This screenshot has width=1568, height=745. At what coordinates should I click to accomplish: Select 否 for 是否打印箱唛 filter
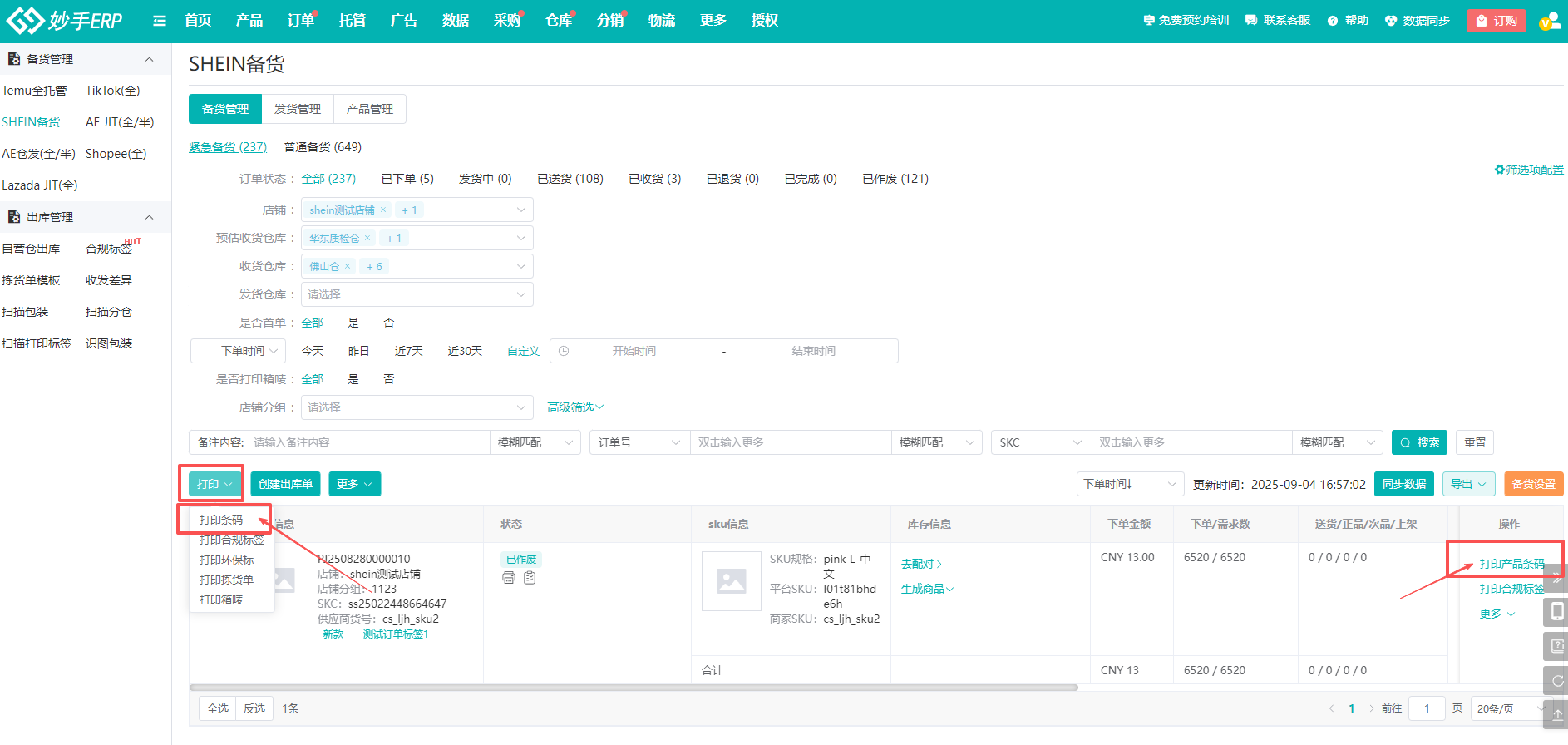388,379
